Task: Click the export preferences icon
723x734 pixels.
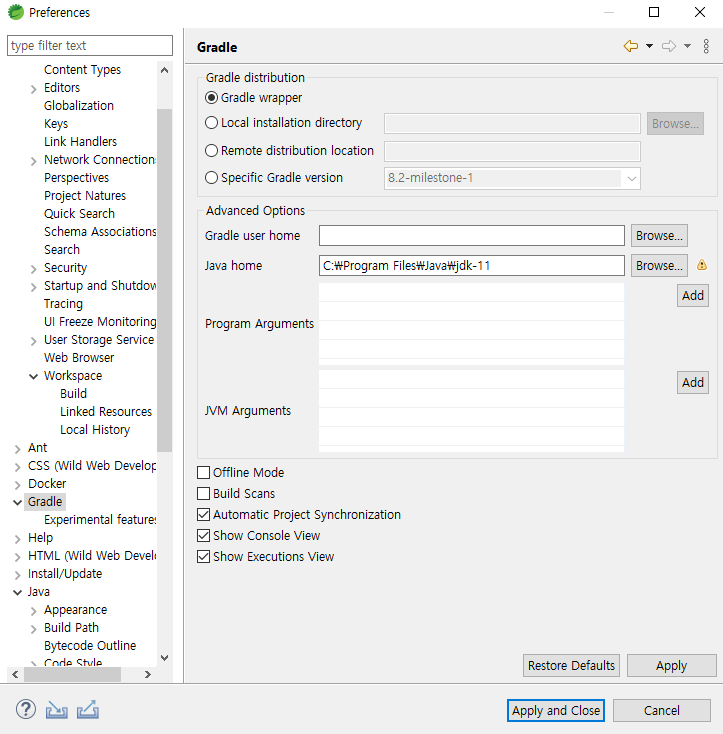Action: 88,709
